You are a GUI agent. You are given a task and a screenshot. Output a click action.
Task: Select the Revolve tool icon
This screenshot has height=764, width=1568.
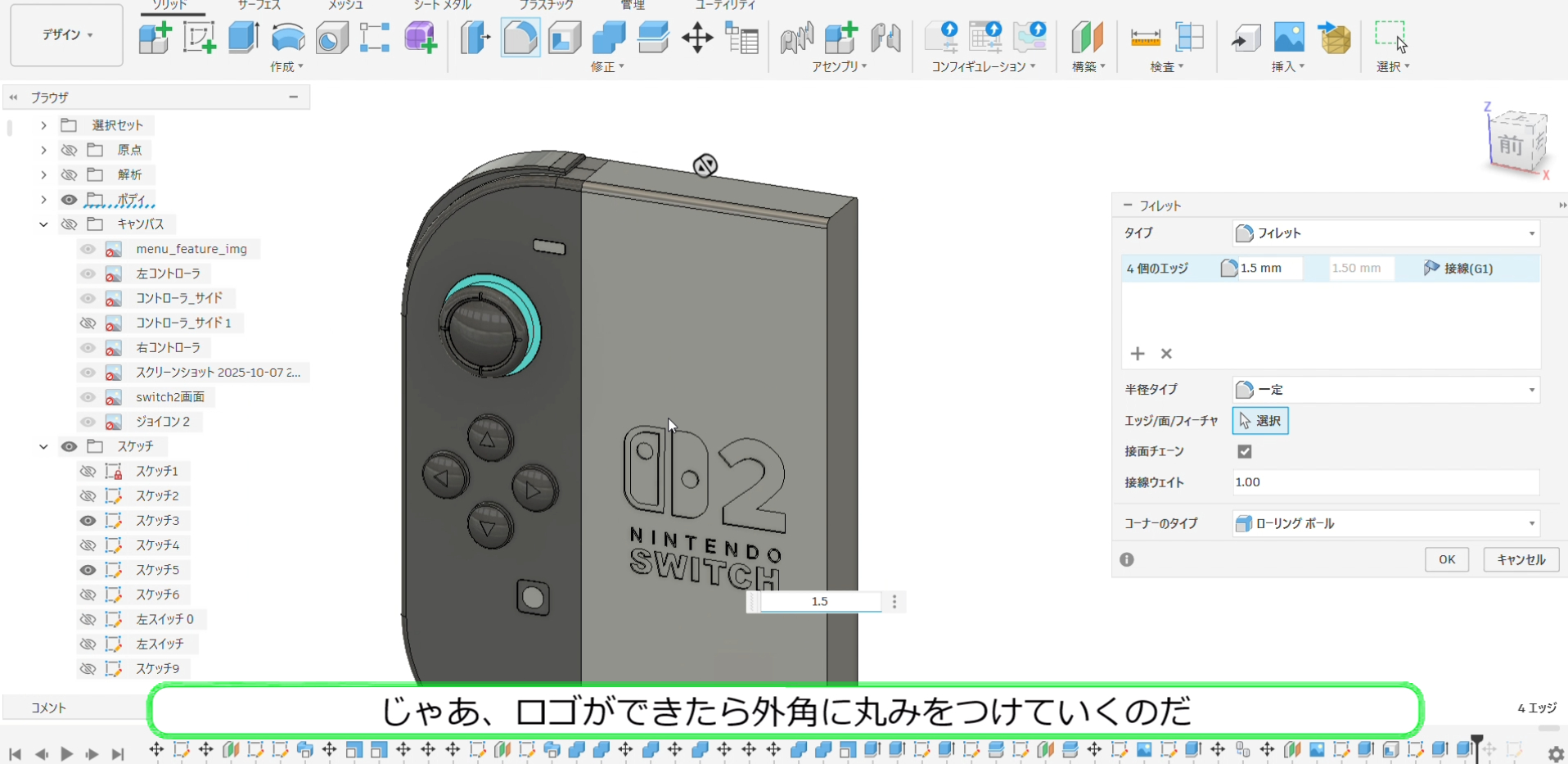click(x=288, y=38)
